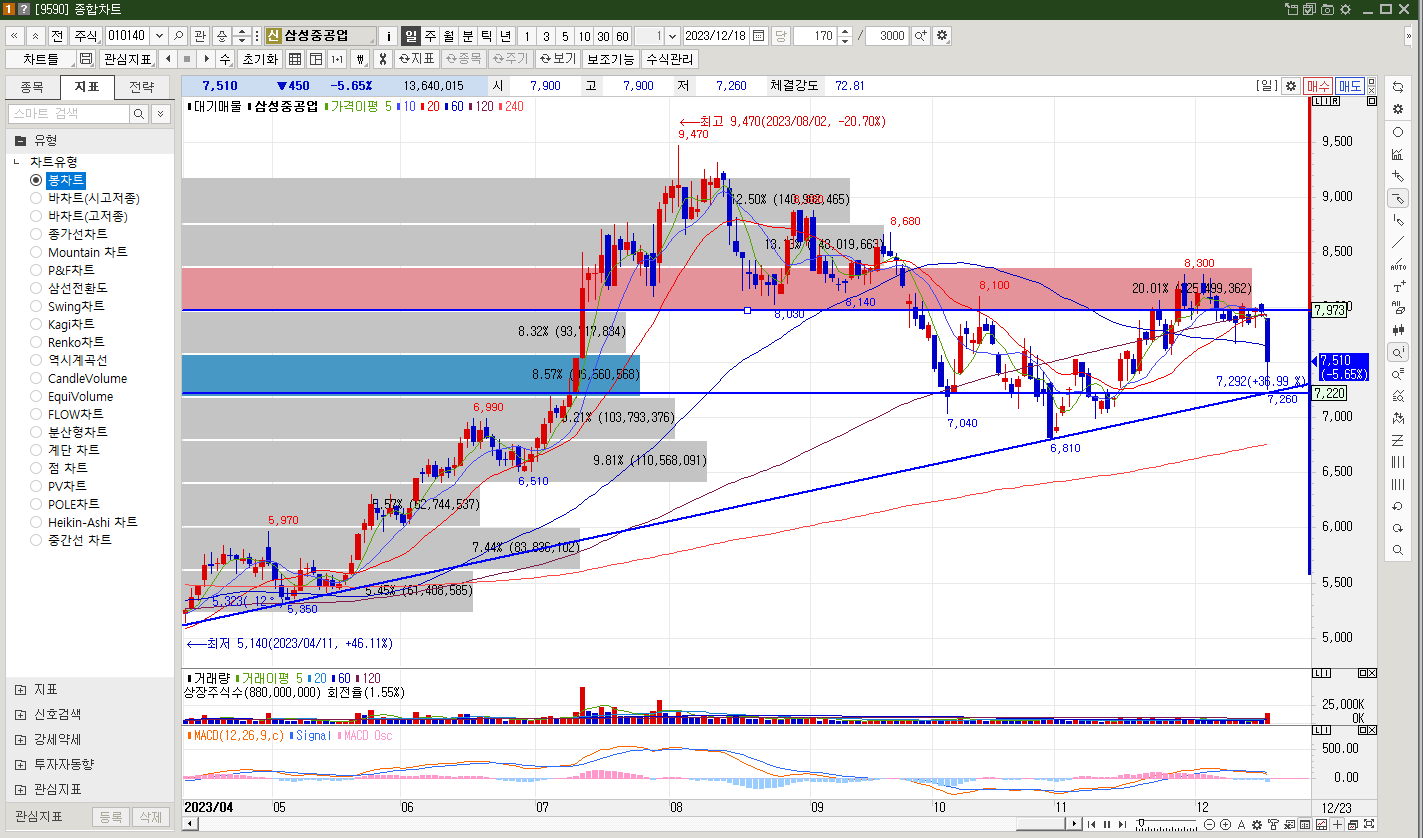Click the 'A' text size icon below chart
The height and width of the screenshot is (838, 1423).
[1241, 824]
